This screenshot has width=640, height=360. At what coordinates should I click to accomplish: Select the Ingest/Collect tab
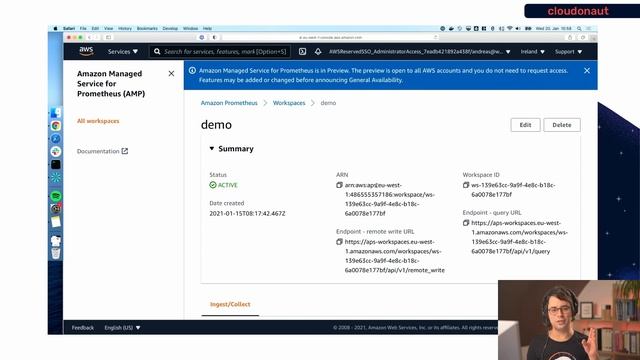click(x=230, y=304)
